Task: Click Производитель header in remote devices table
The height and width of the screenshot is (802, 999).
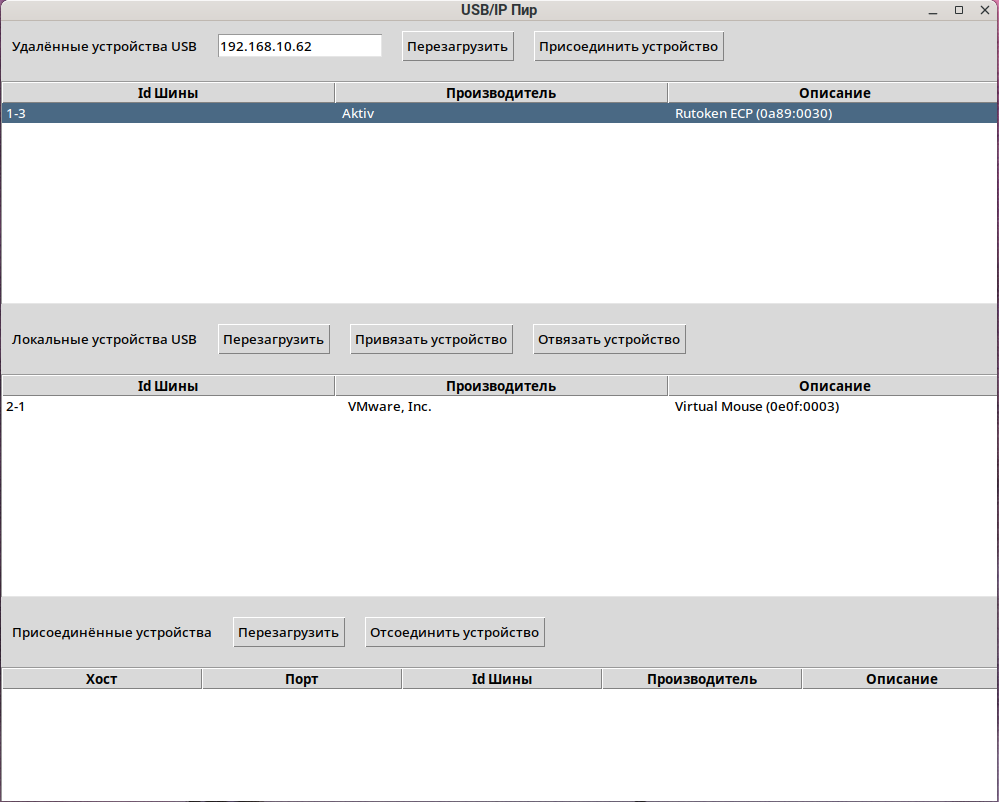Action: (x=501, y=93)
